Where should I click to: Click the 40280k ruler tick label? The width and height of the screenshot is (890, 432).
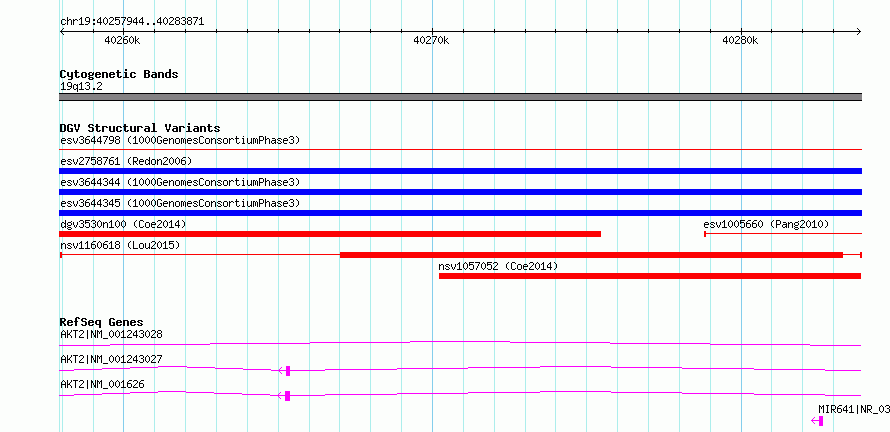[x=740, y=40]
